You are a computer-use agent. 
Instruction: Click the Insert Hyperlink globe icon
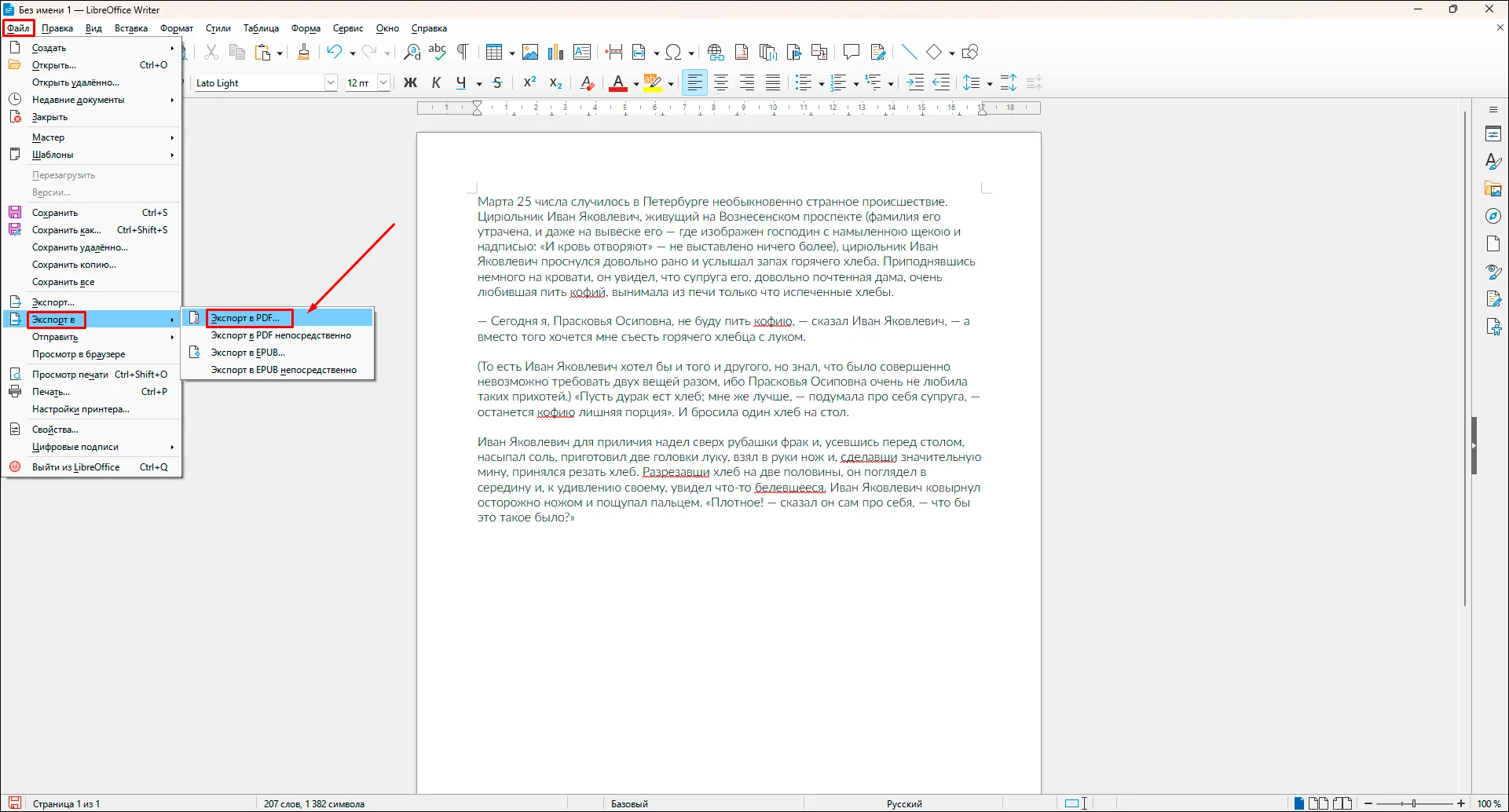click(716, 52)
